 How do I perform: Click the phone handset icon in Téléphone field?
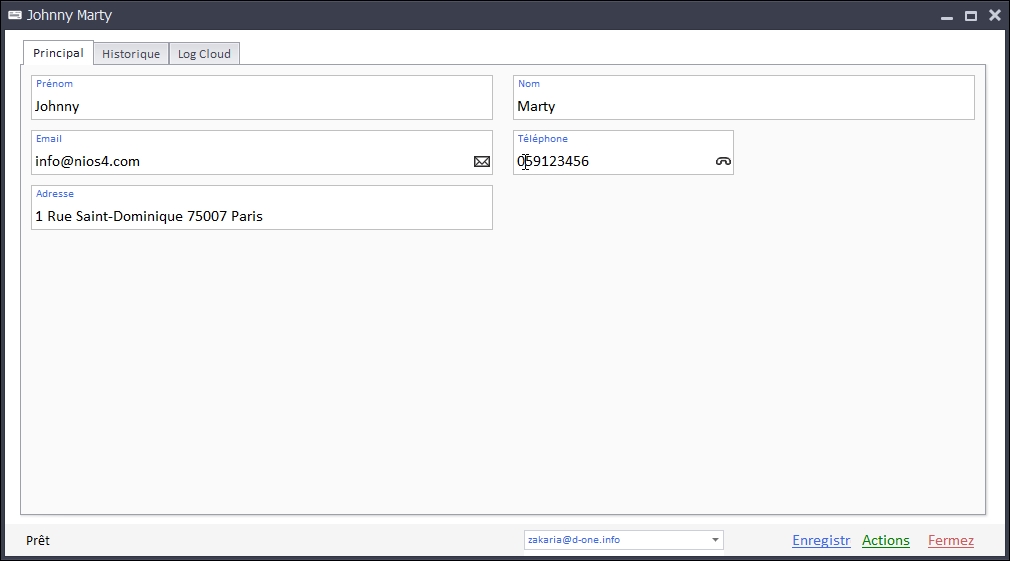pyautogui.click(x=723, y=161)
